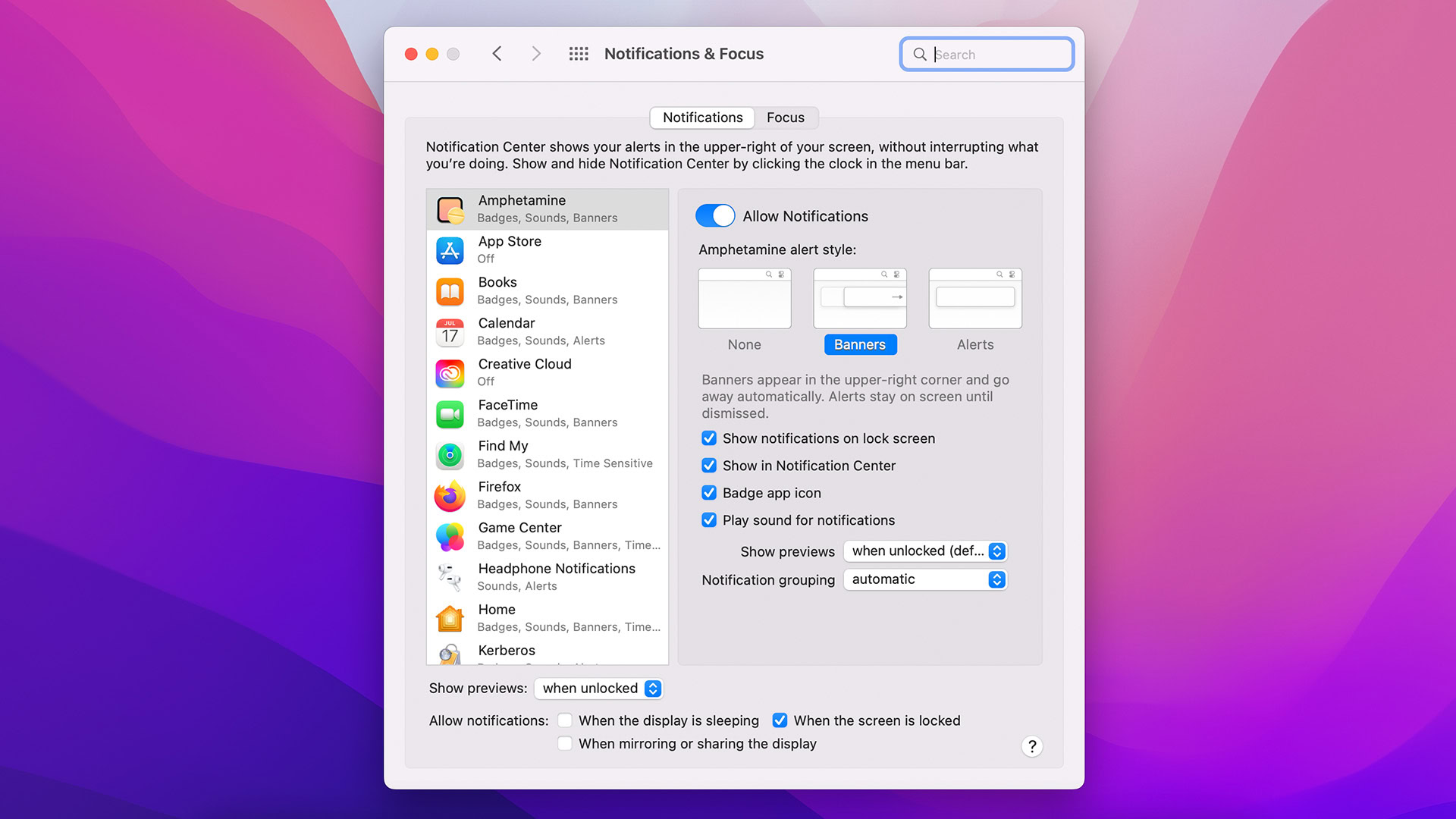
Task: Click the Creative Cloud icon
Action: coord(450,373)
